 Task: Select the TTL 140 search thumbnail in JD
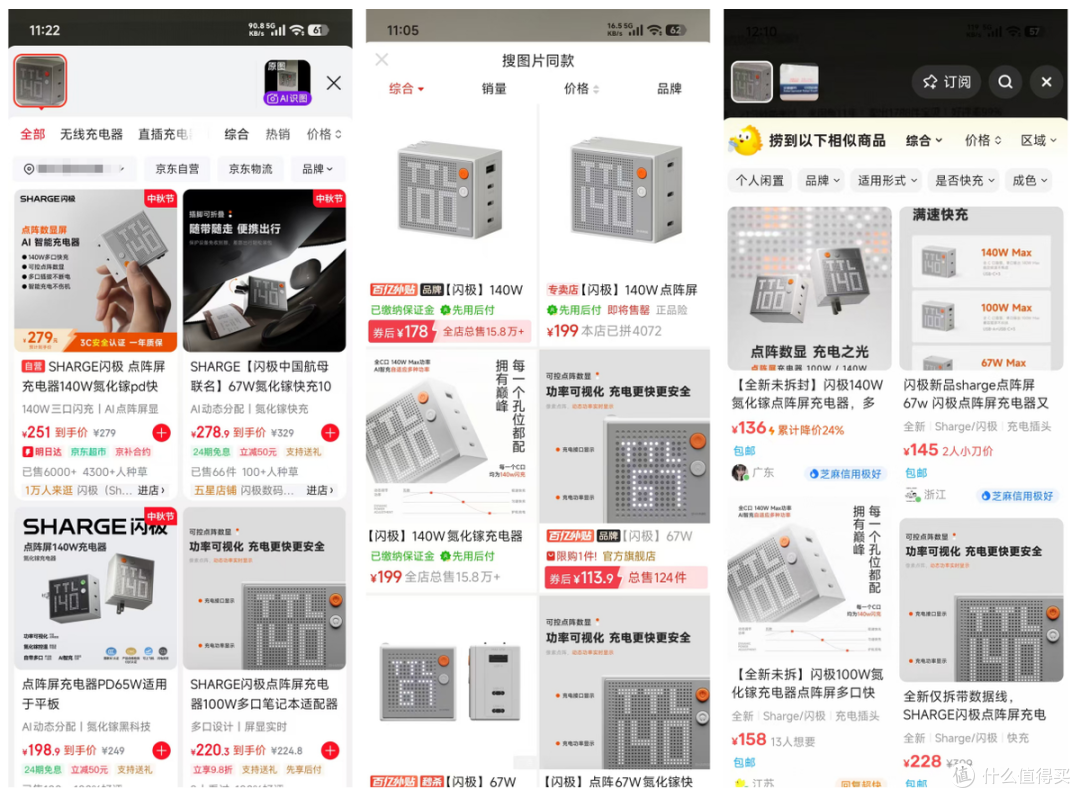pyautogui.click(x=41, y=81)
